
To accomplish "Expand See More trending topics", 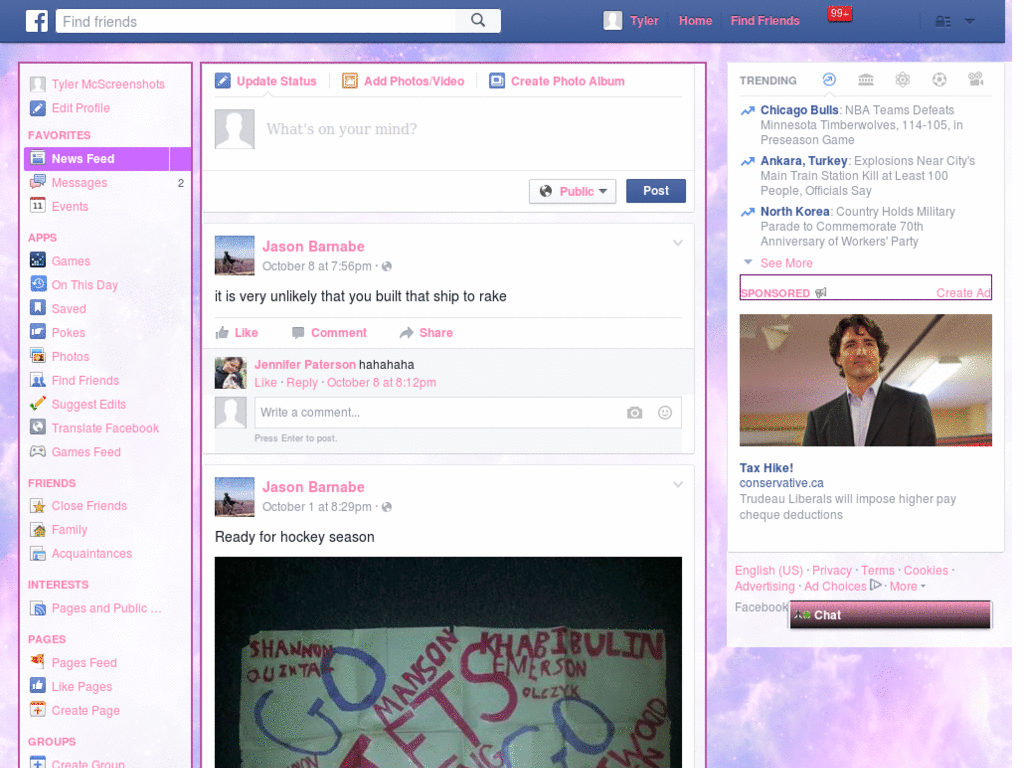I will (786, 263).
